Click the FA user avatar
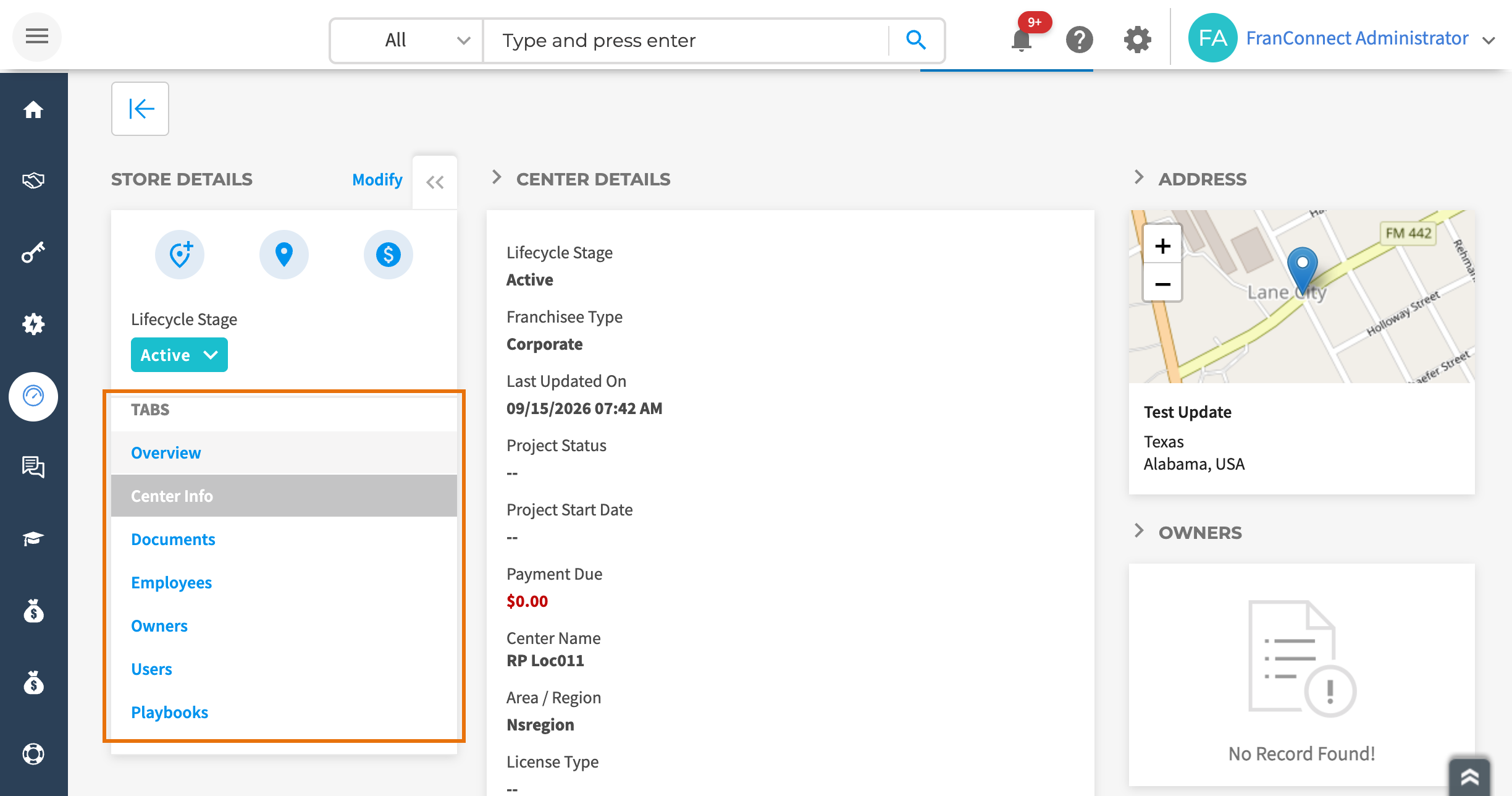The image size is (1512, 796). point(1212,38)
